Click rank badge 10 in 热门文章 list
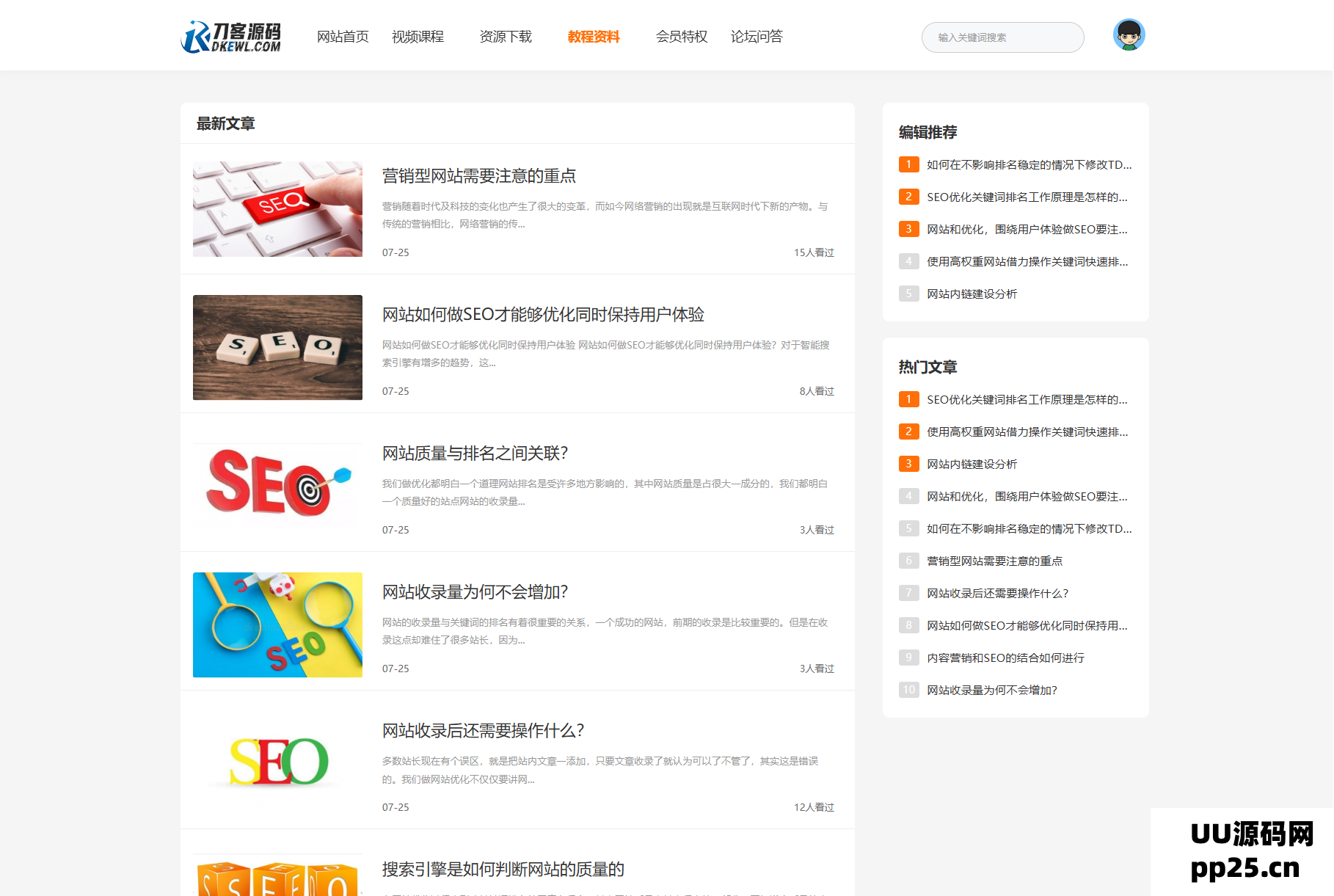Image resolution: width=1334 pixels, height=896 pixels. 908,690
